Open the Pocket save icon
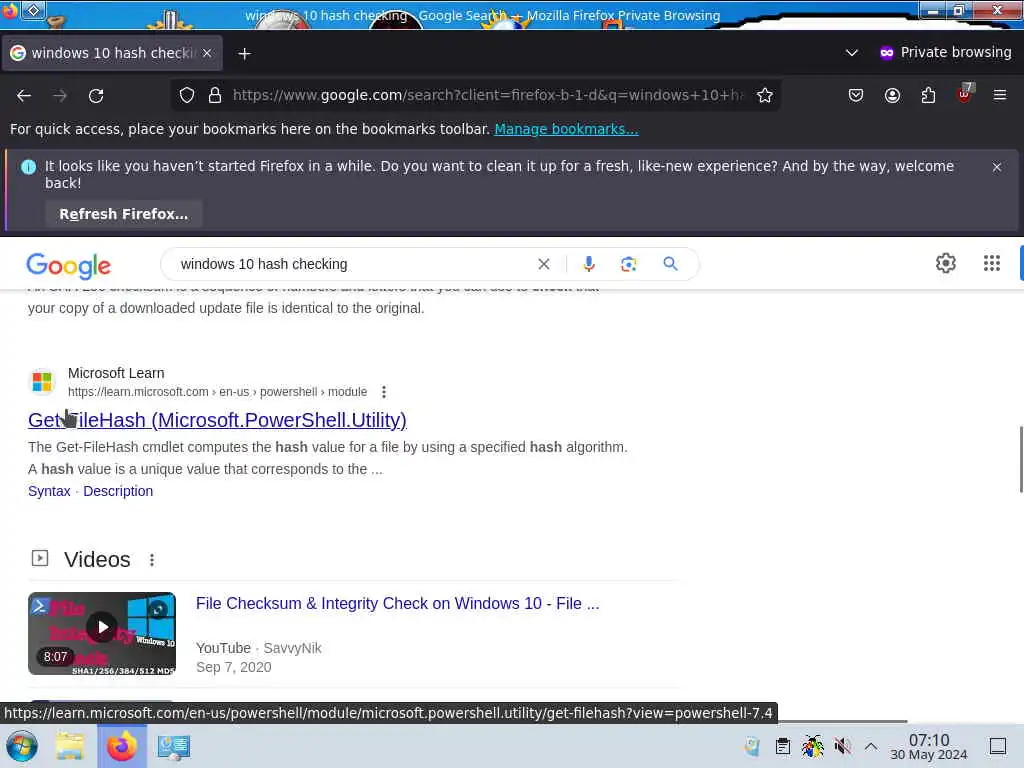The image size is (1024, 768). [856, 95]
